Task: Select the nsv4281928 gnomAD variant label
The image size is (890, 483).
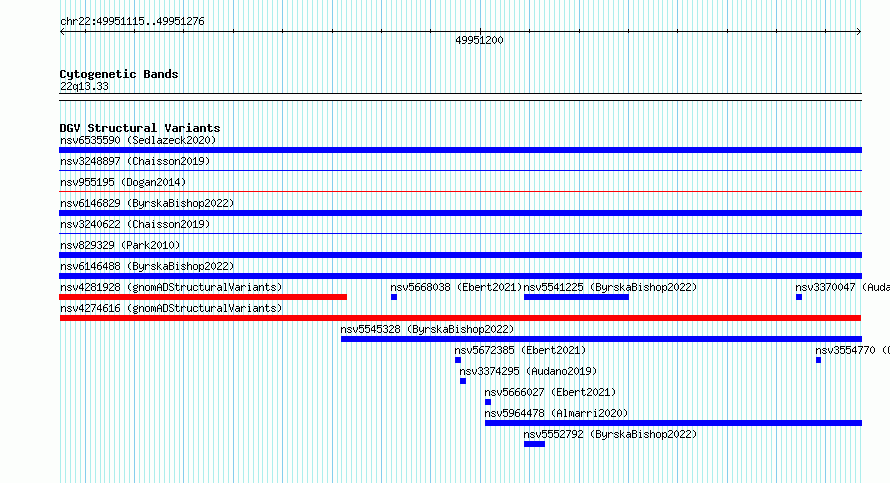Action: coord(171,287)
